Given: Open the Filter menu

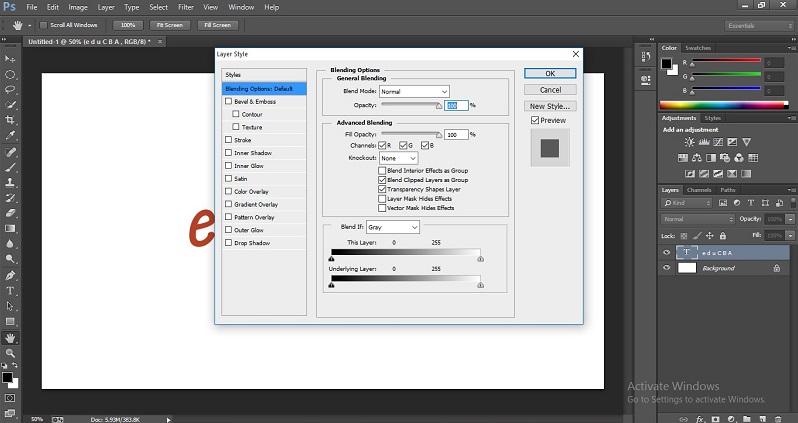Looking at the screenshot, I should point(186,7).
